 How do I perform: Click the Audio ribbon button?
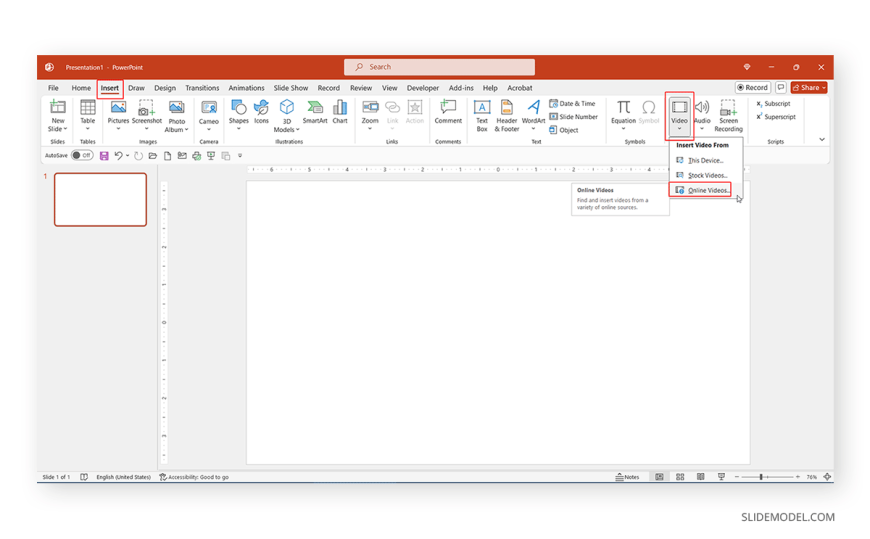(x=702, y=115)
